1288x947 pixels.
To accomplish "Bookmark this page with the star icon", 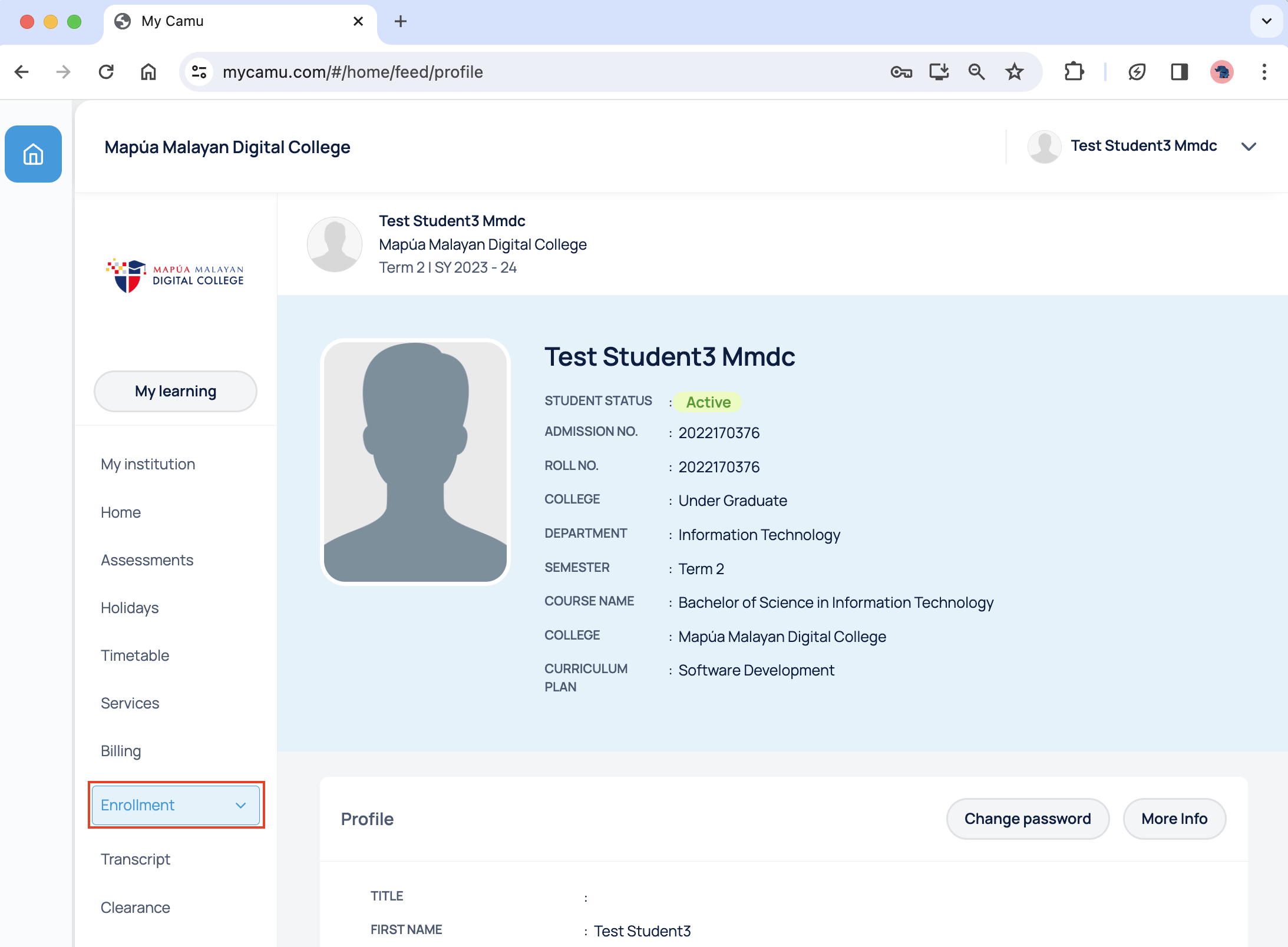I will [x=1014, y=72].
